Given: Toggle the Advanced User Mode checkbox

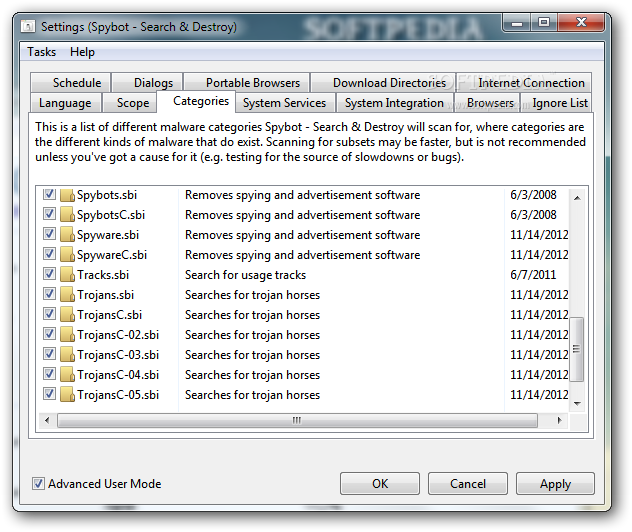Looking at the screenshot, I should (x=38, y=484).
